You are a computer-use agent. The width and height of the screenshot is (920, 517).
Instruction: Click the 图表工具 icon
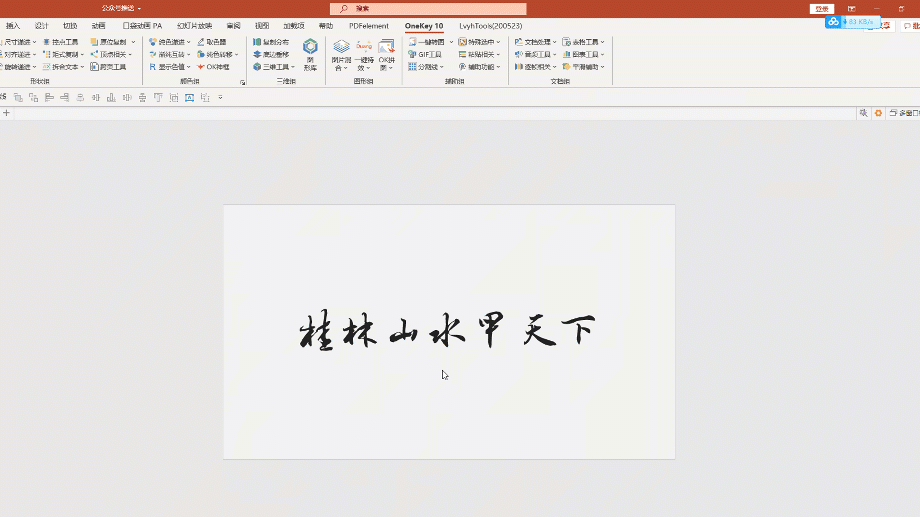(566, 55)
